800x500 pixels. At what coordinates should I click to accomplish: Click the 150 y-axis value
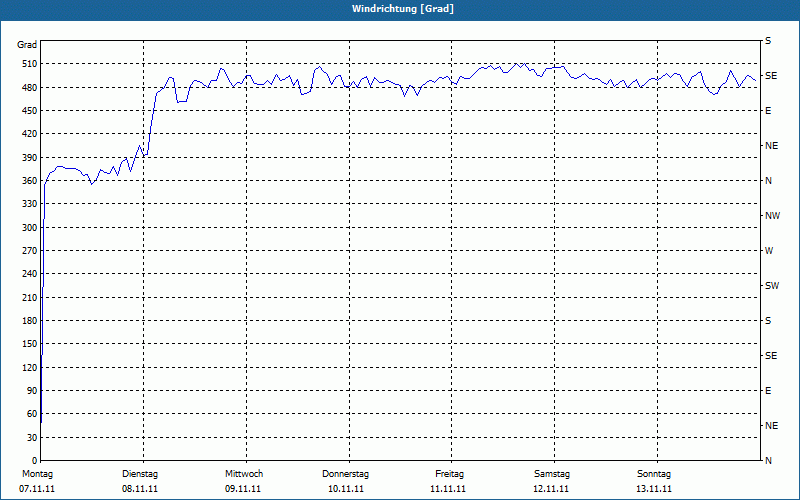point(30,344)
